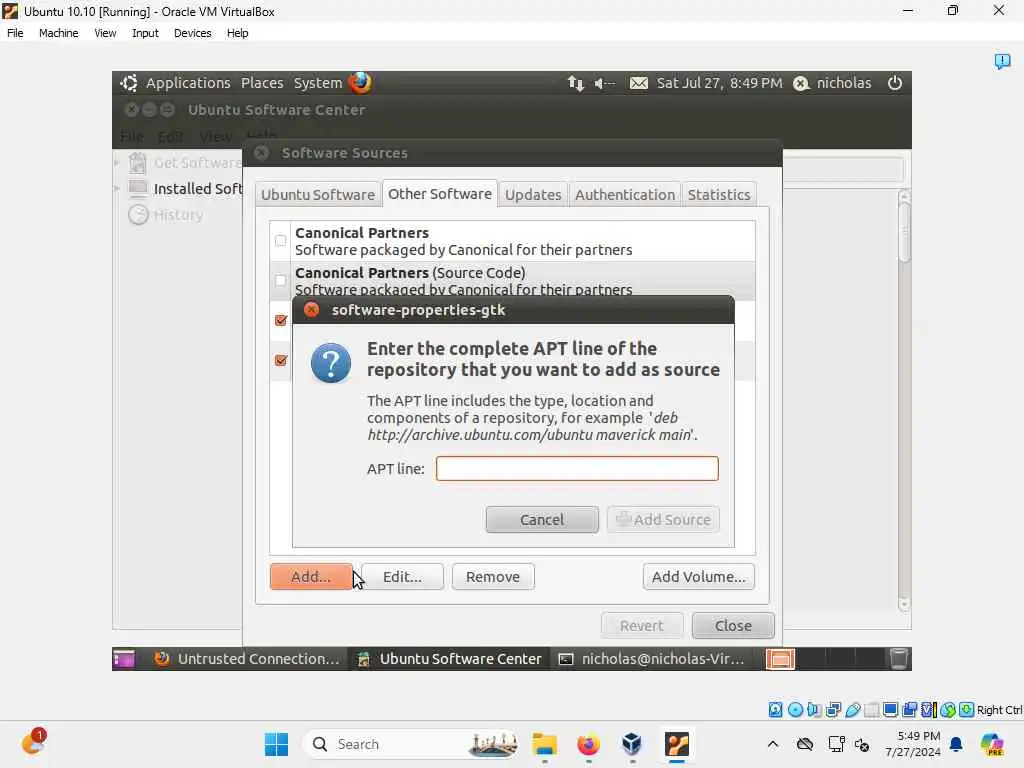The image size is (1024, 768).
Task: Click the VirtualBox optical disc status icon
Action: (x=795, y=710)
